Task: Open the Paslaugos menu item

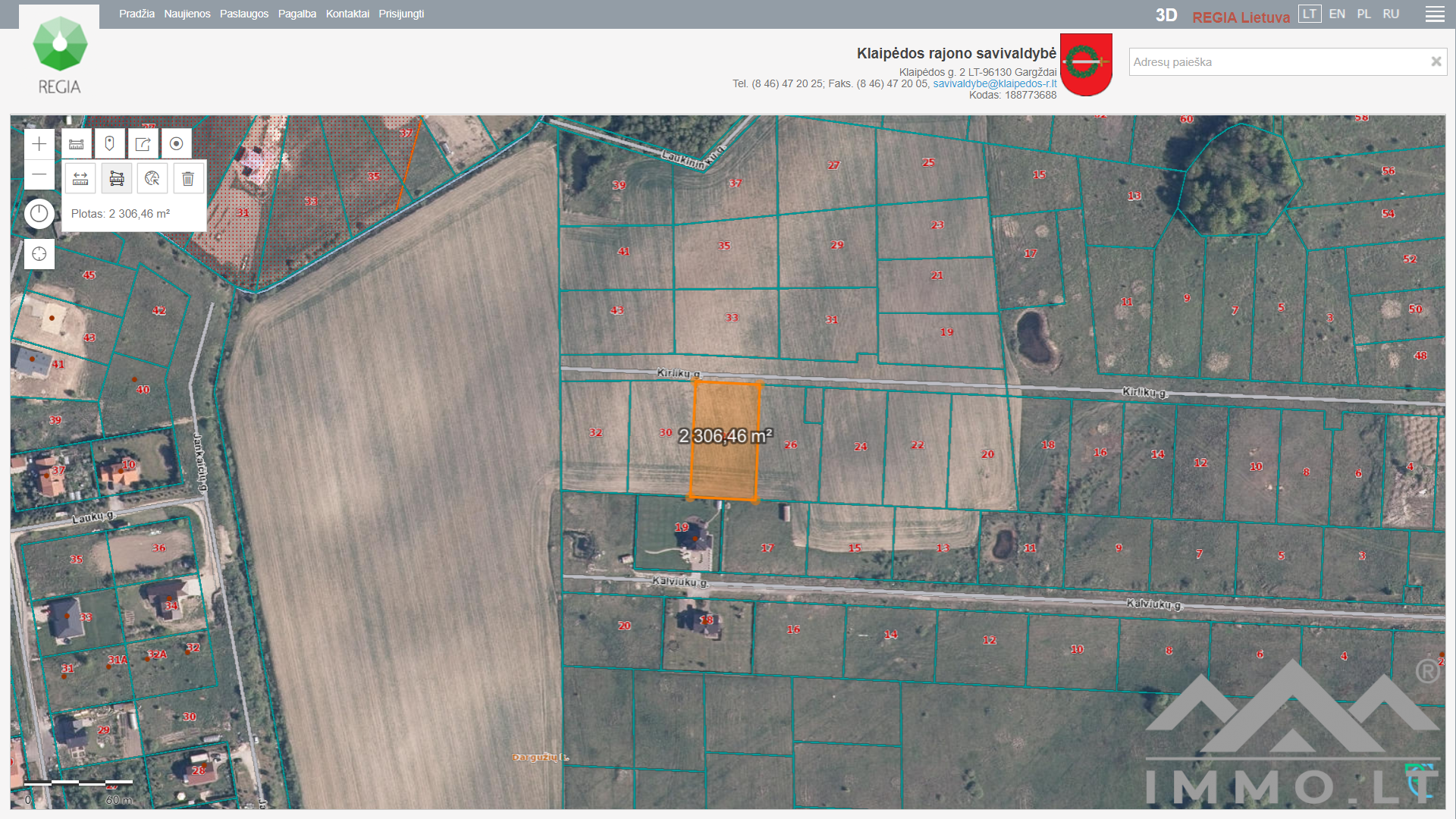Action: click(244, 14)
